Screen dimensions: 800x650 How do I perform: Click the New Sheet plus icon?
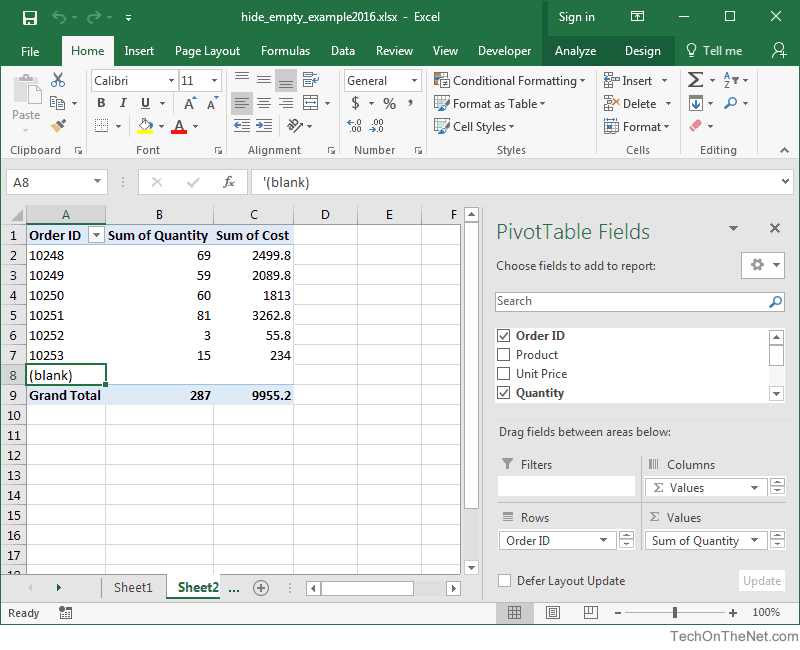[x=261, y=588]
